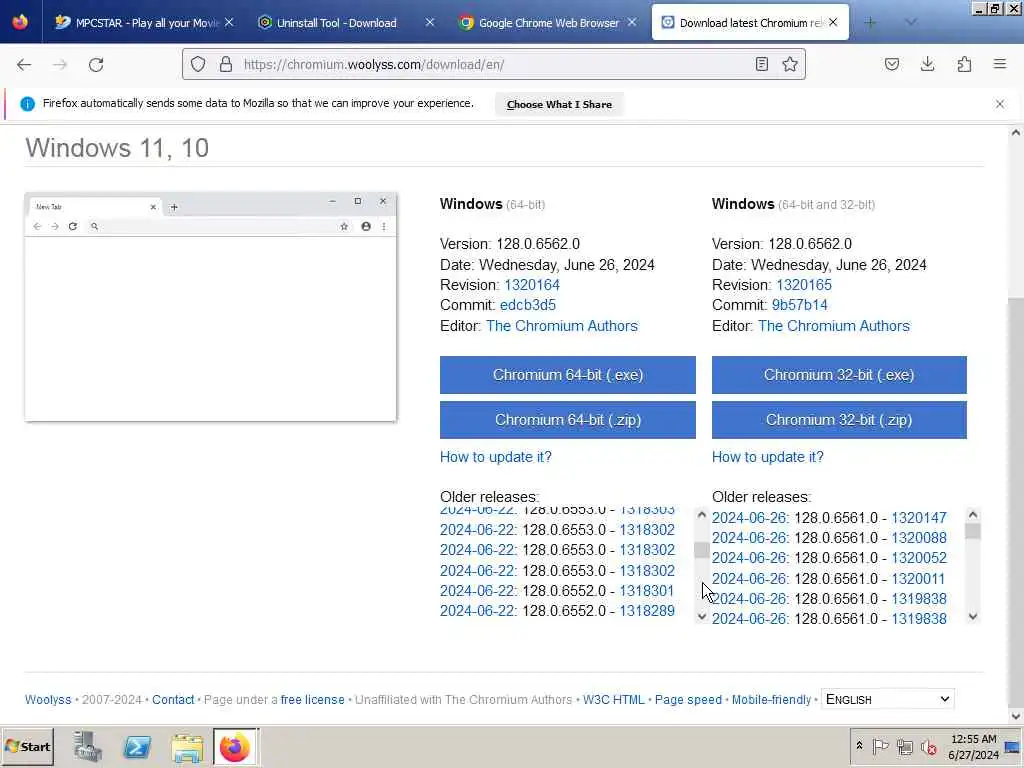Open commit edcb3d5 link
The image size is (1024, 768).
pyautogui.click(x=528, y=305)
